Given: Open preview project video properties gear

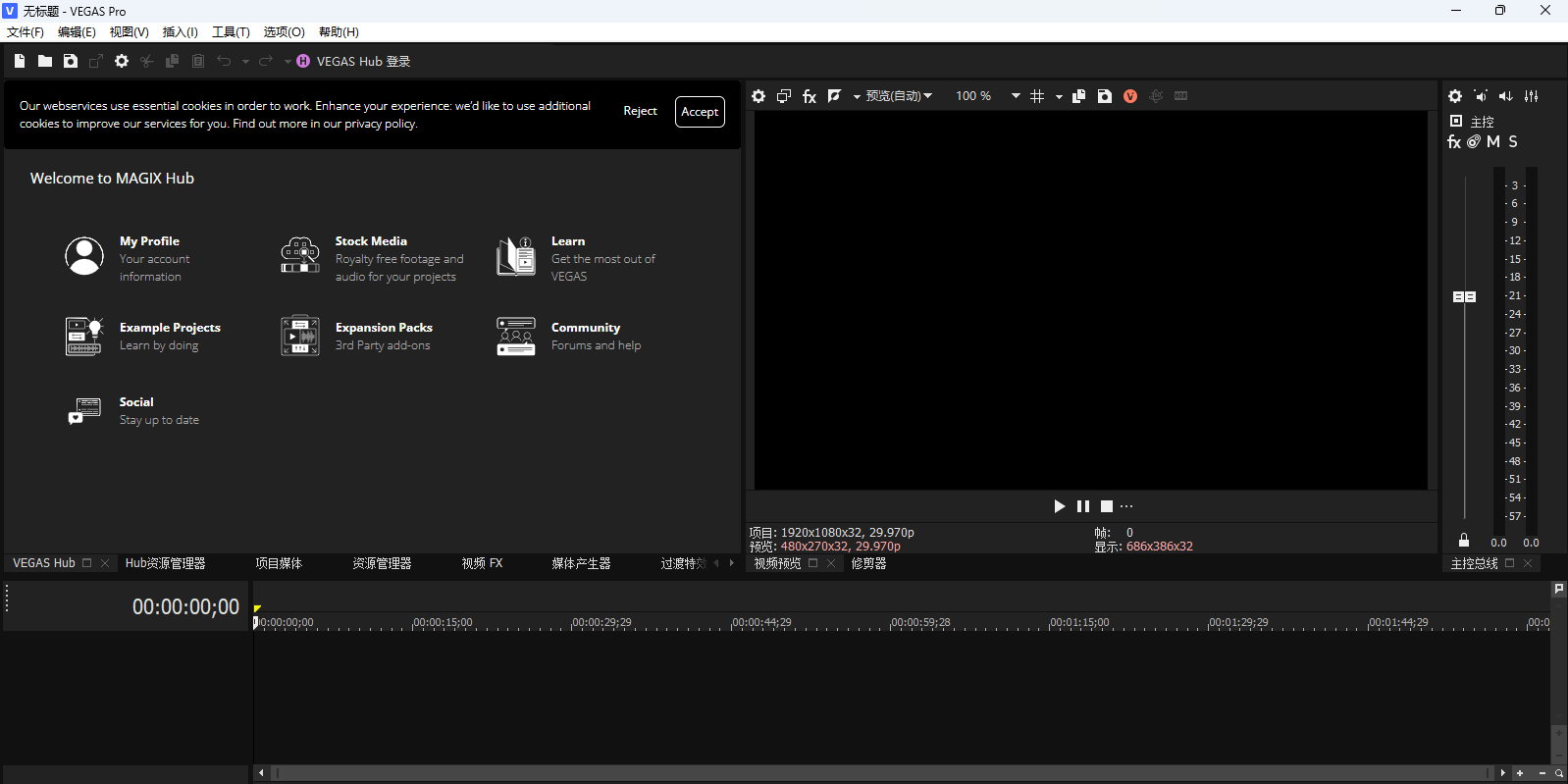Looking at the screenshot, I should [758, 96].
